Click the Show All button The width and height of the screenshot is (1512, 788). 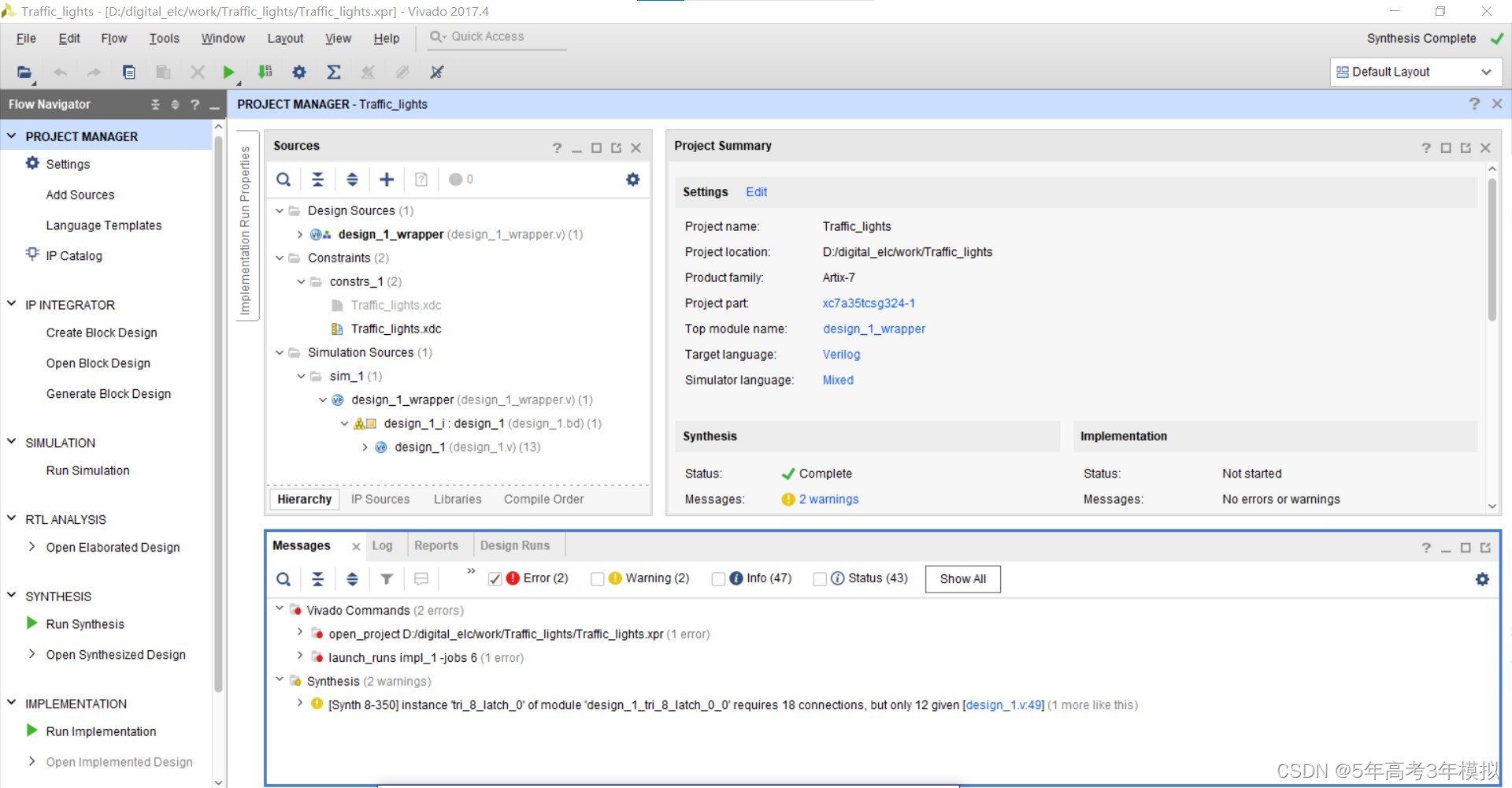click(x=963, y=578)
